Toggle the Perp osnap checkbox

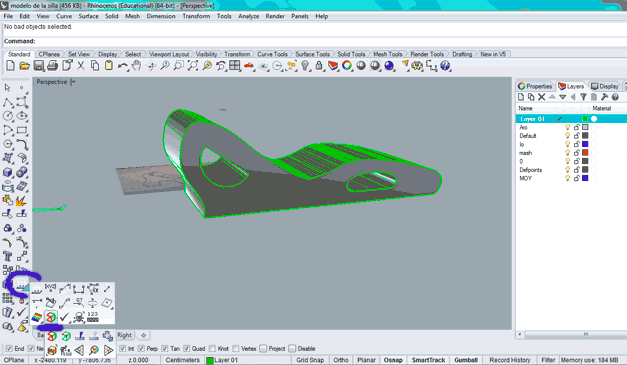[x=141, y=349]
